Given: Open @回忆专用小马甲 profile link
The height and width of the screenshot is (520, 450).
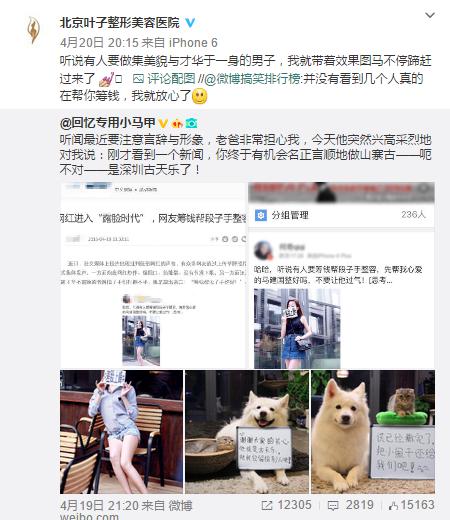Looking at the screenshot, I should (x=108, y=123).
